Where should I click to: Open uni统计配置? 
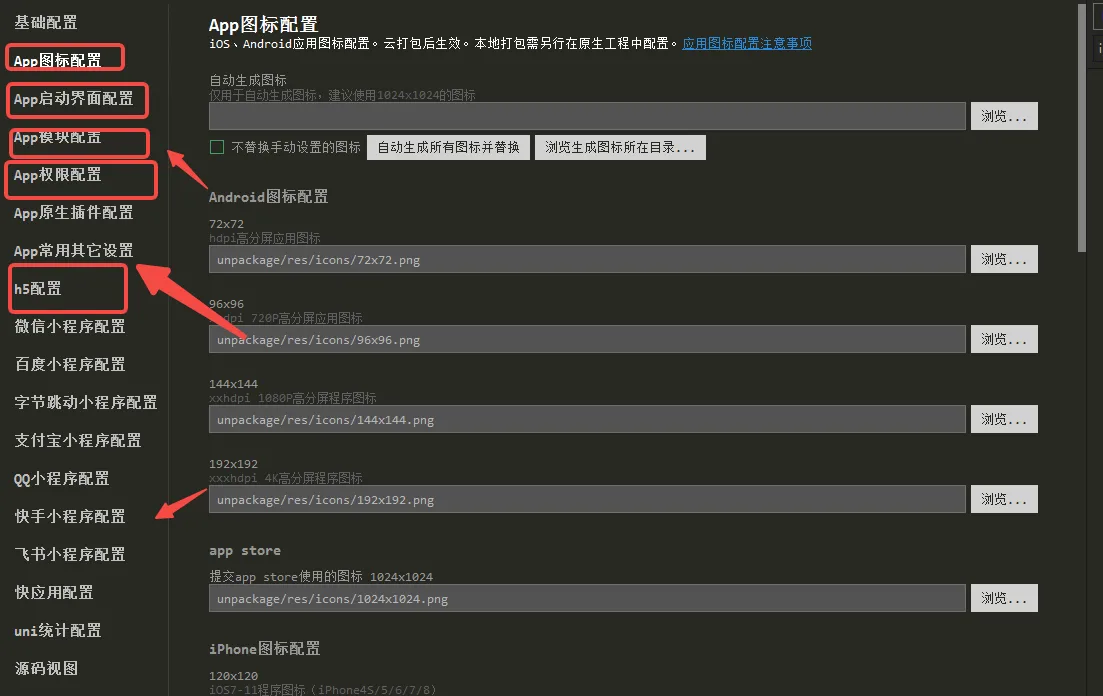(58, 631)
